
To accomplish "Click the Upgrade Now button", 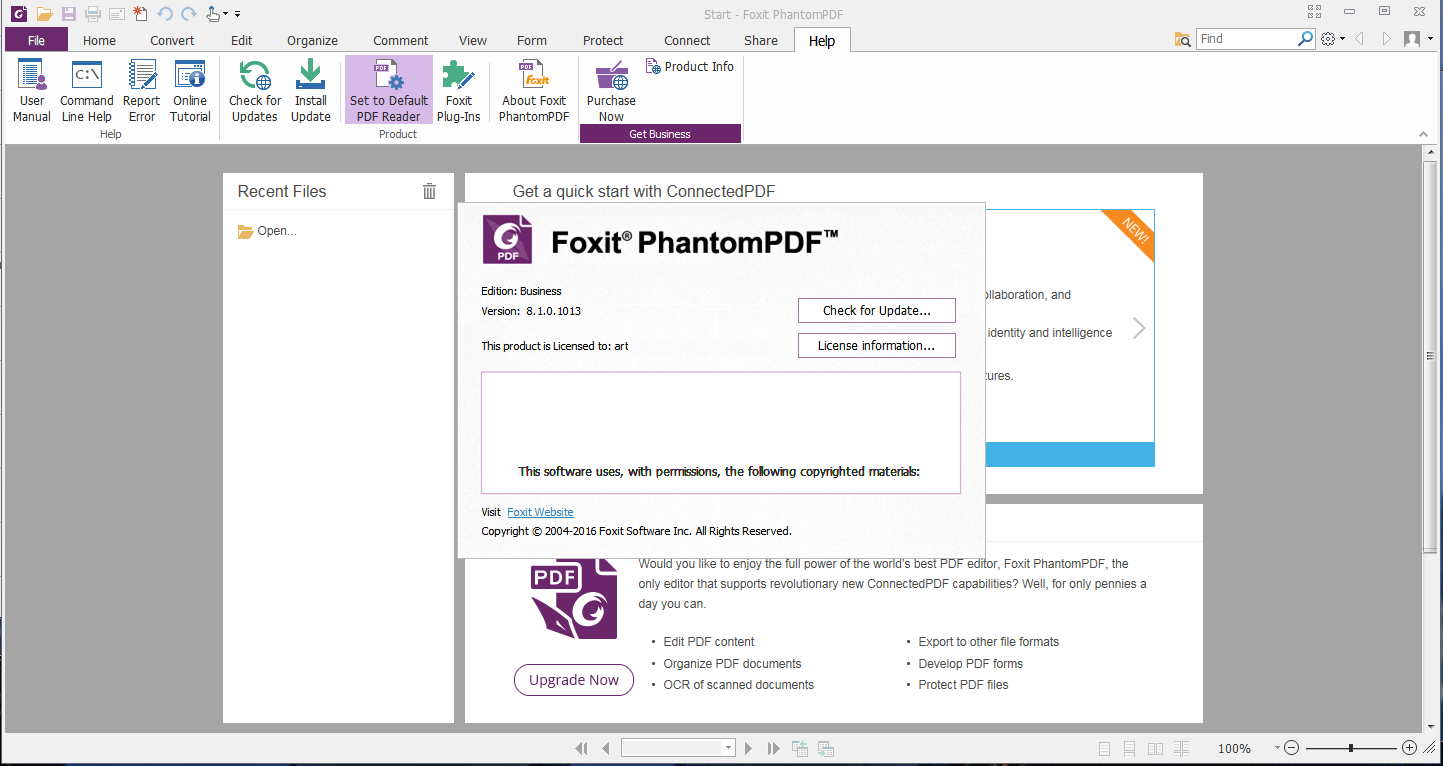I will [x=574, y=680].
